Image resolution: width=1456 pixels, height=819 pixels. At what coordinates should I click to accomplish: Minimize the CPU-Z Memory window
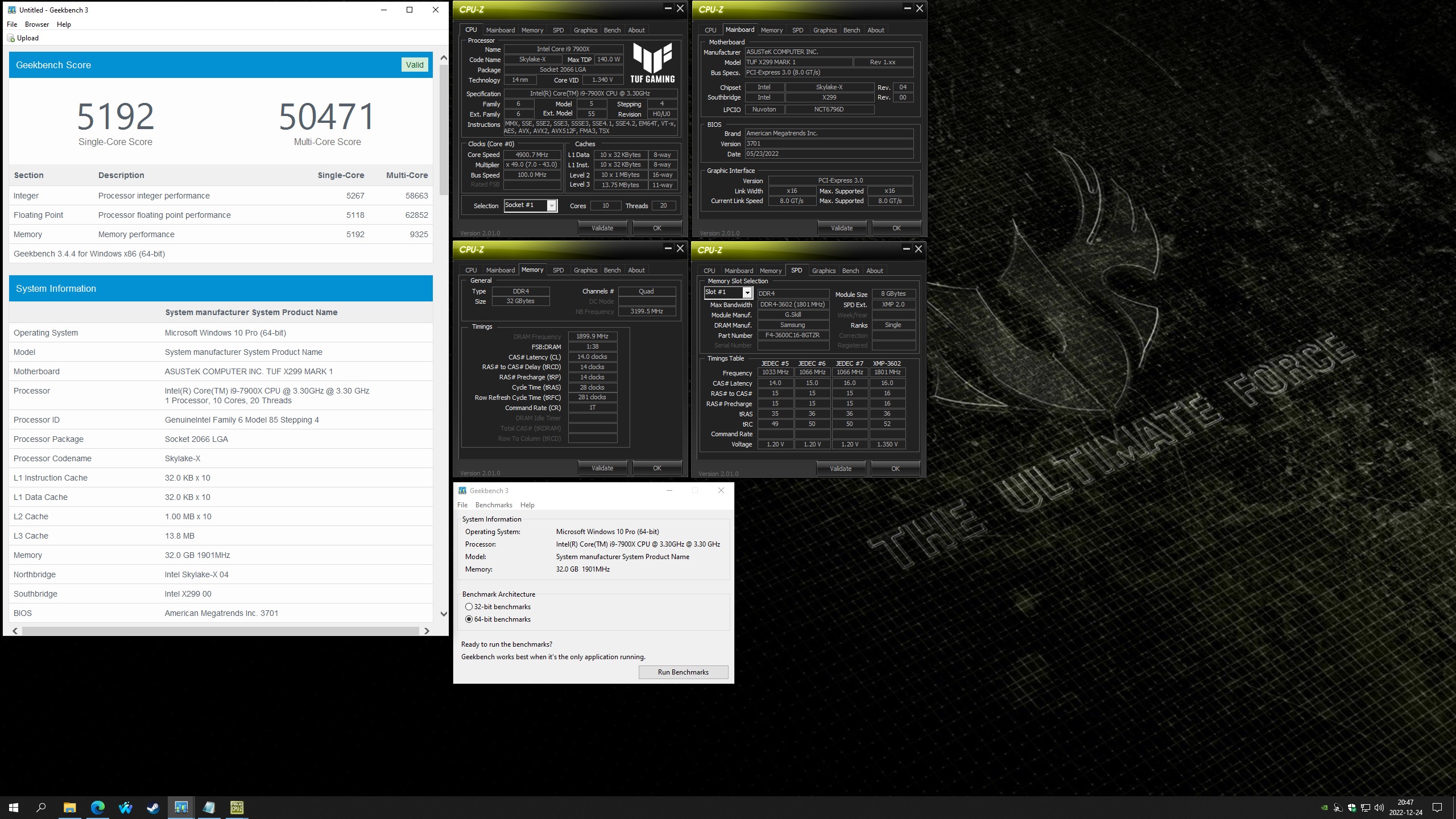(668, 249)
